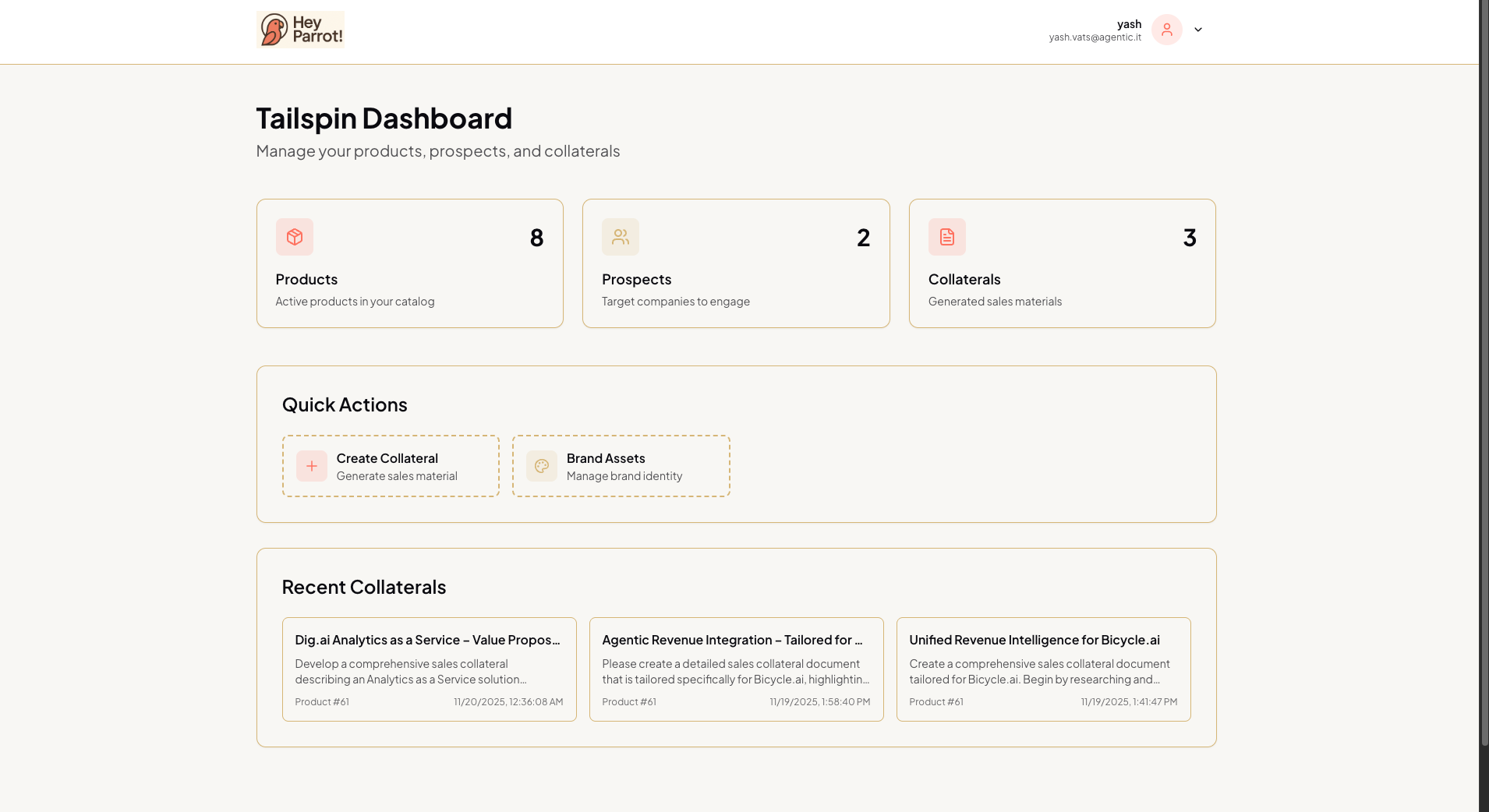Click the vertical page scrollbar

tap(1484, 374)
